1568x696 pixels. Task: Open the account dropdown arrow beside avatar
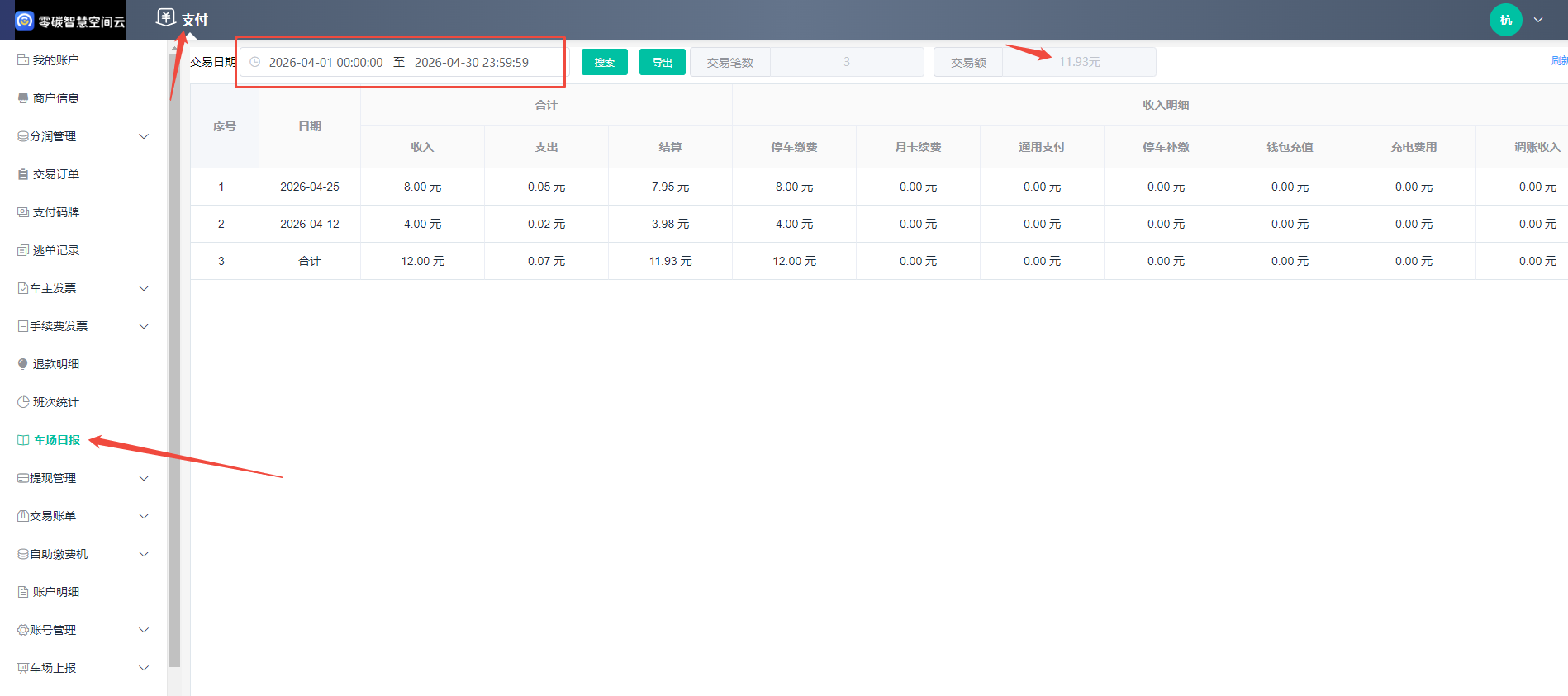[x=1538, y=20]
